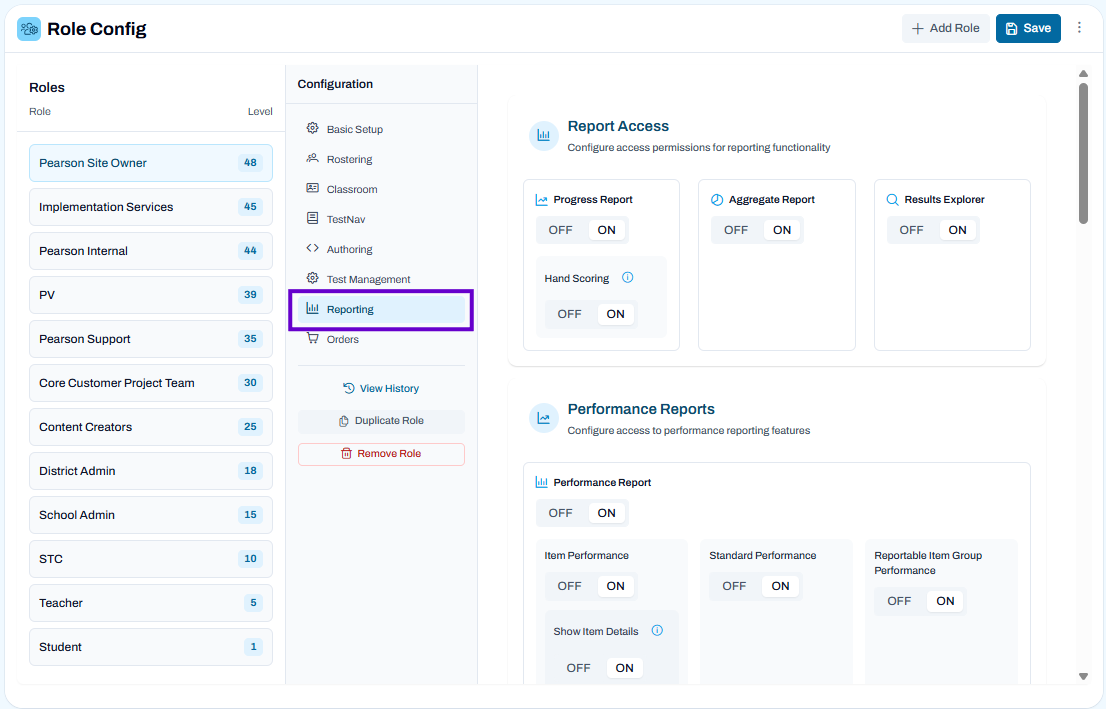The width and height of the screenshot is (1106, 709).
Task: Select the Core Customer Project Team role
Action: (151, 383)
